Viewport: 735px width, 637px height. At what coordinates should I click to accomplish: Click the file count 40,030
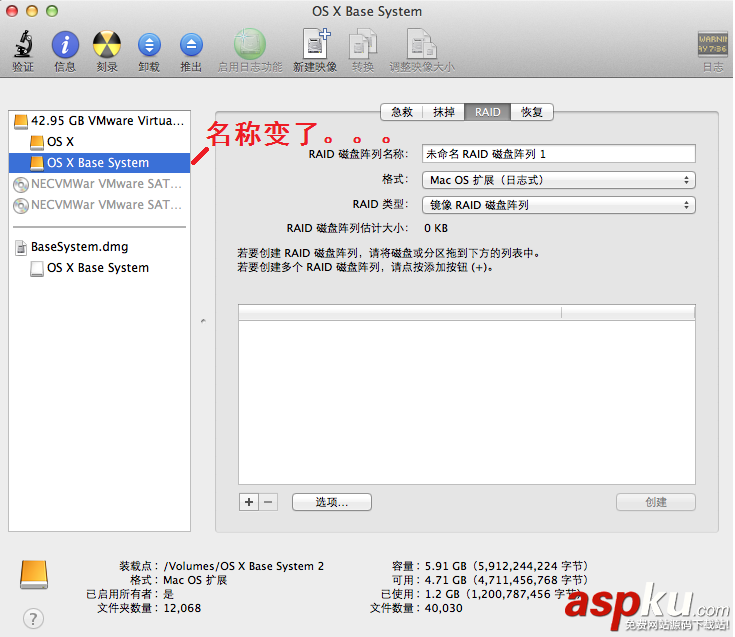(443, 608)
